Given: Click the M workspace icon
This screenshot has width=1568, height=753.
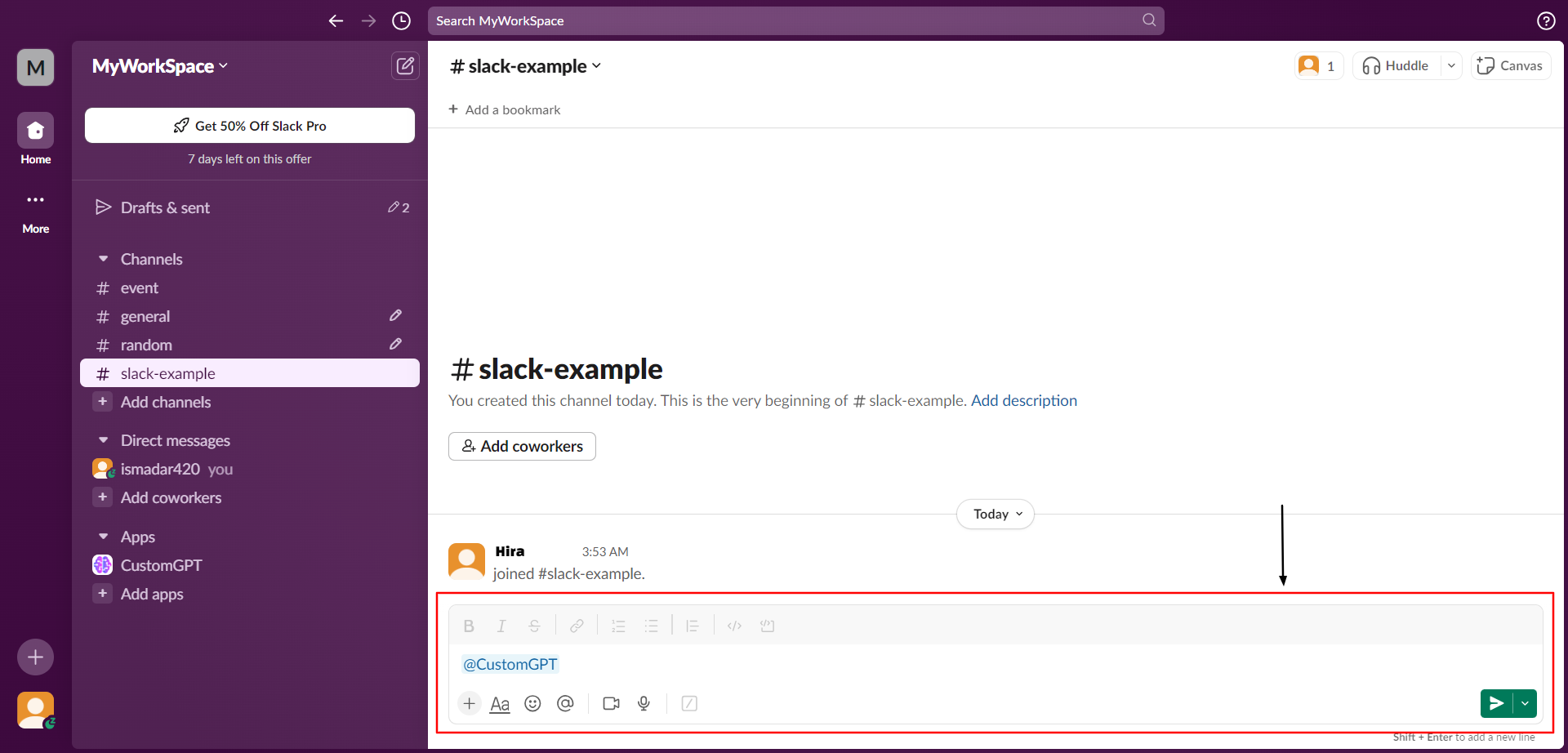Looking at the screenshot, I should [36, 67].
